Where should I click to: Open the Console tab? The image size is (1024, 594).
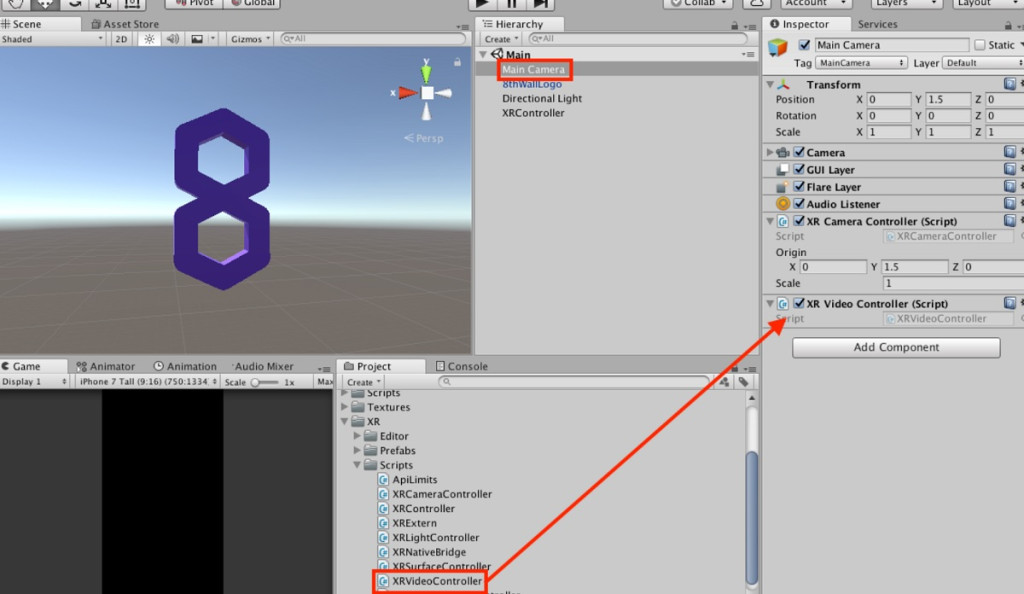point(467,366)
